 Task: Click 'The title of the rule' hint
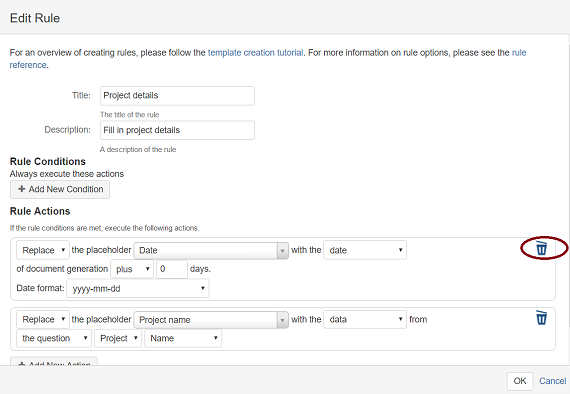129,115
